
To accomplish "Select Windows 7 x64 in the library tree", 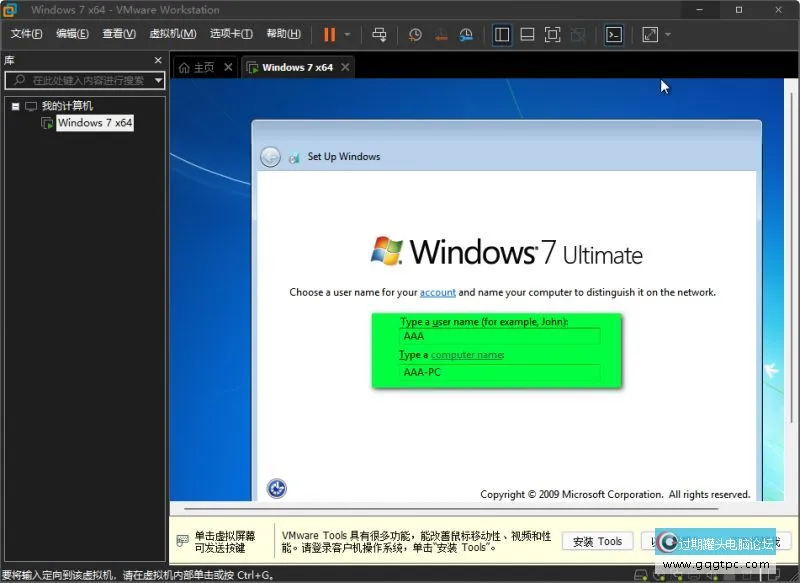I will pyautogui.click(x=94, y=123).
